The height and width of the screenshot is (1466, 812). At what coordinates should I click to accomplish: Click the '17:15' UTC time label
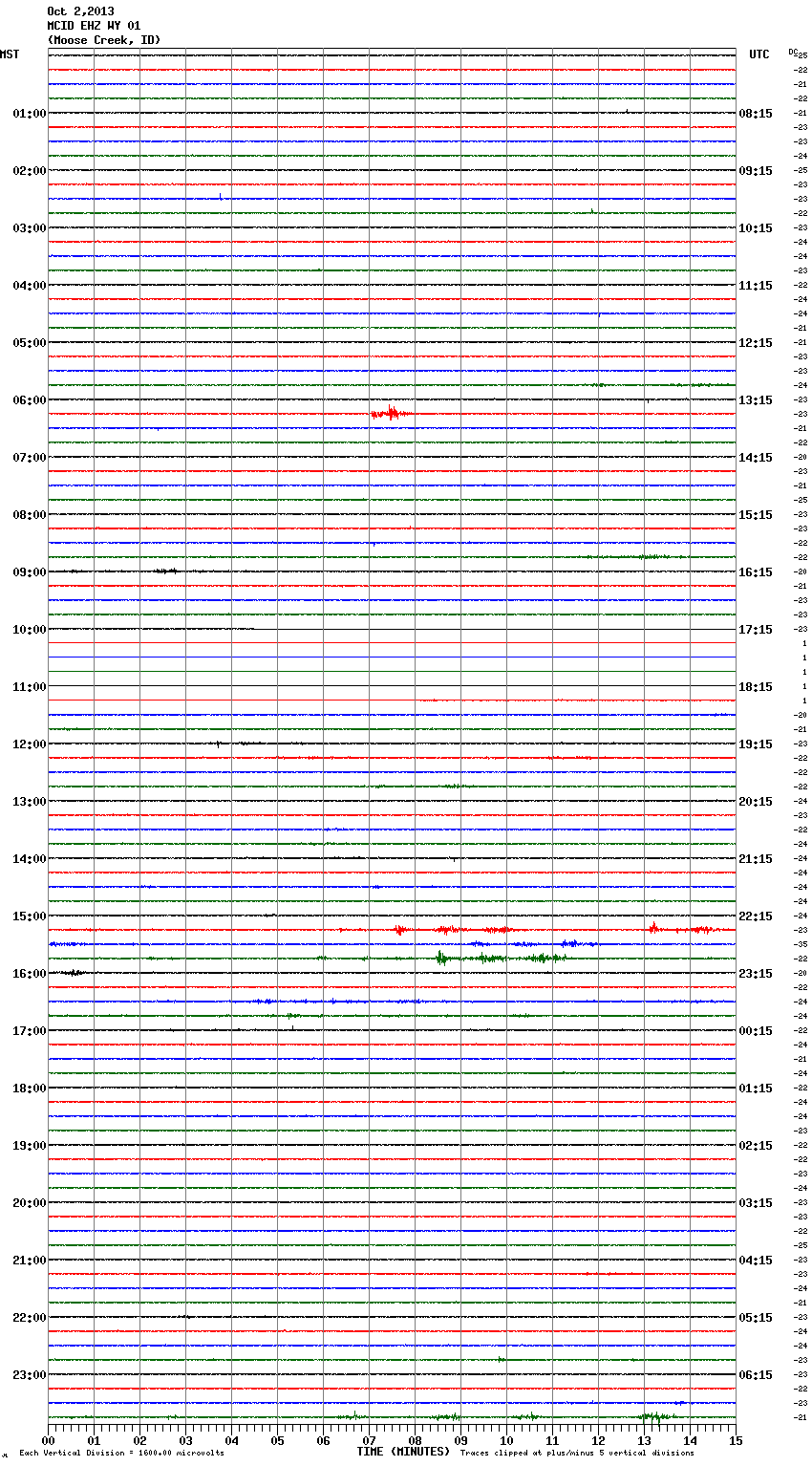[x=756, y=630]
